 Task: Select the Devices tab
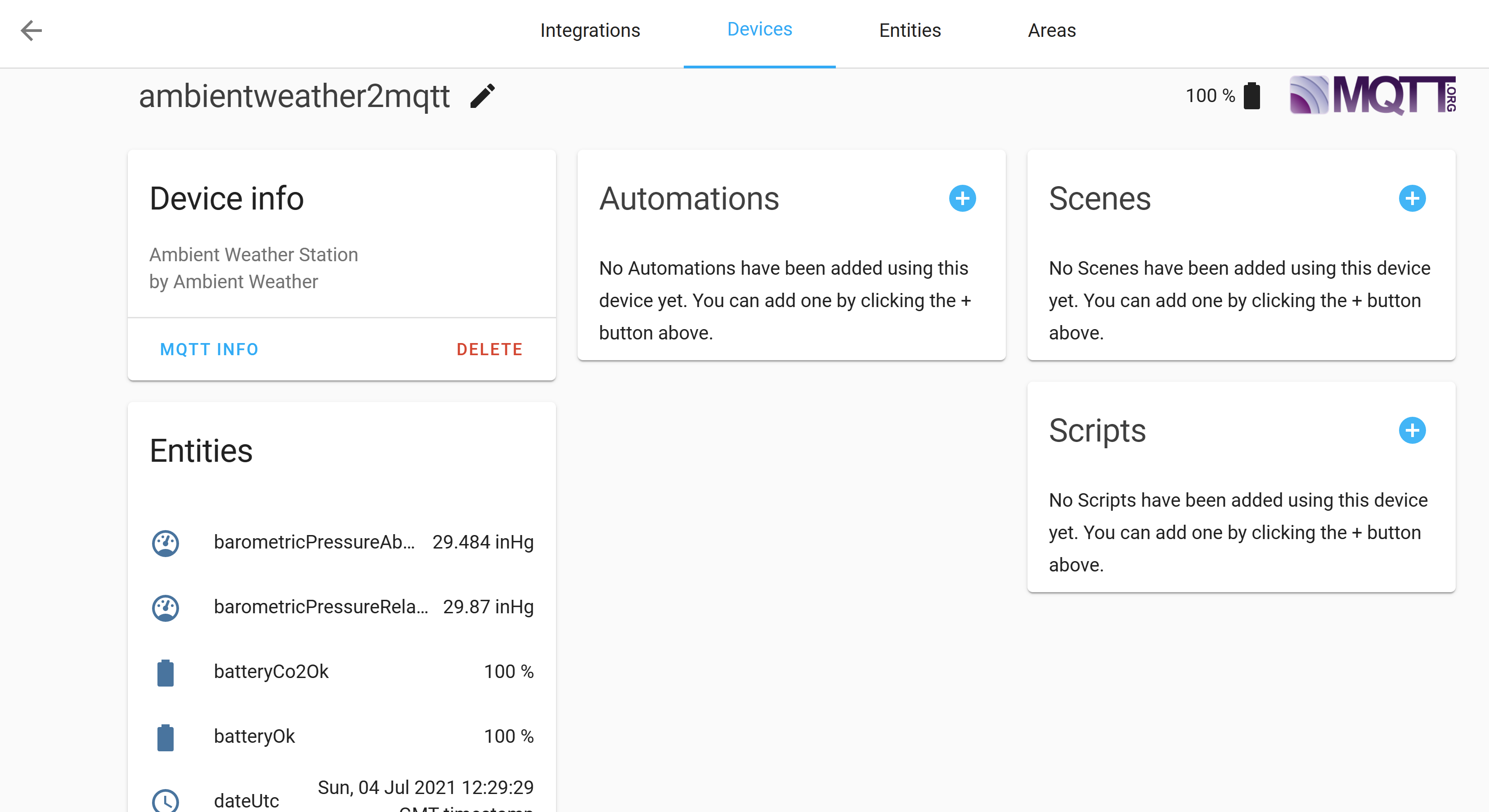click(x=759, y=30)
